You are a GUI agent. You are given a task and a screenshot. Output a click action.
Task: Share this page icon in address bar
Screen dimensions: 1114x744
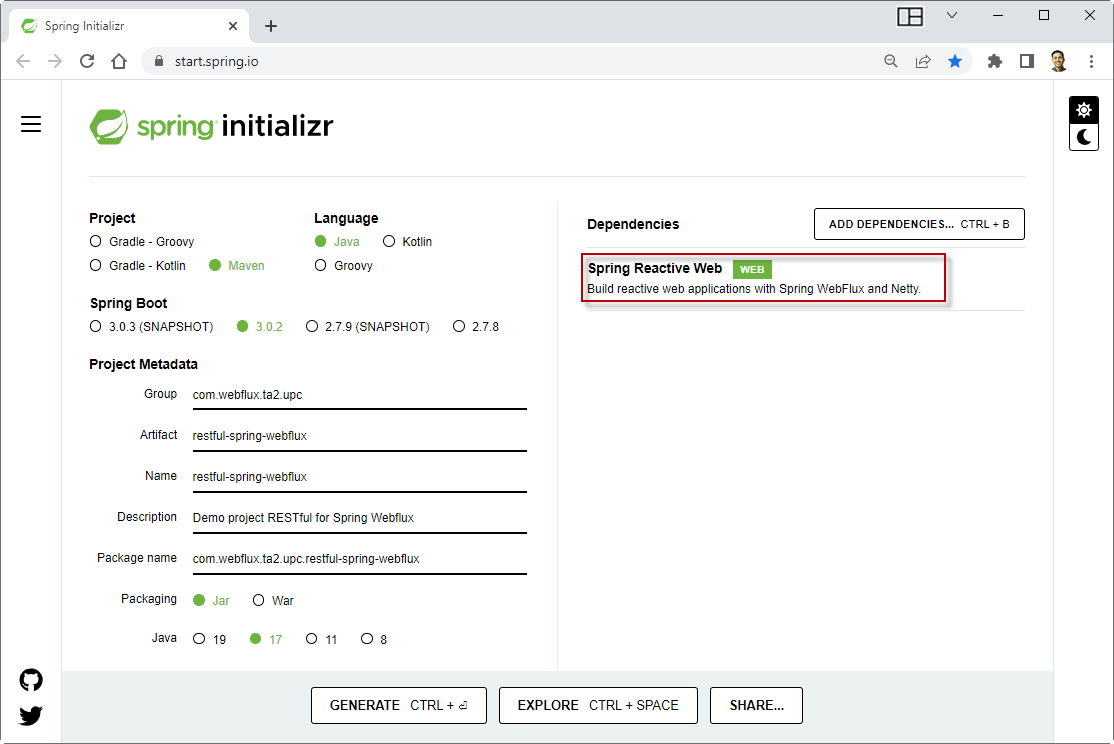tap(923, 61)
